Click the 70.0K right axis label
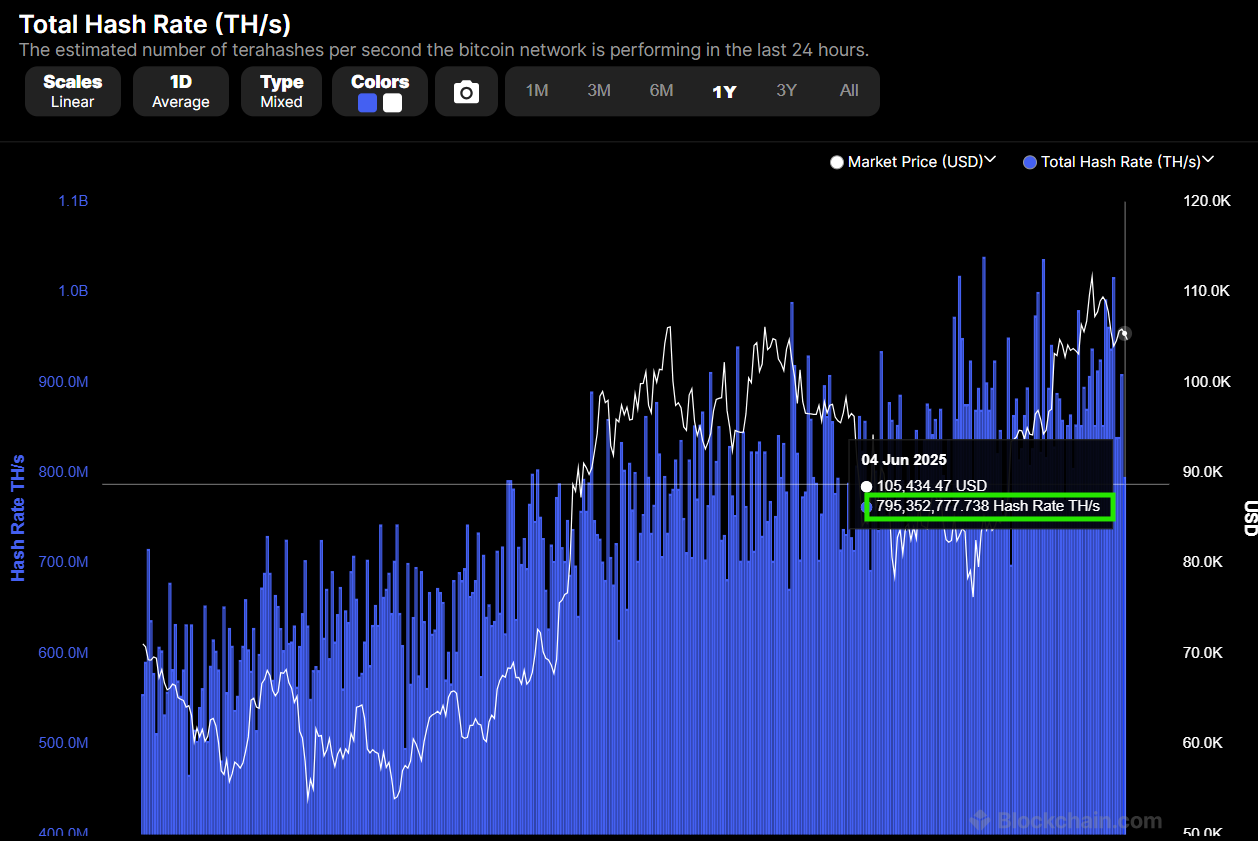 [1203, 653]
